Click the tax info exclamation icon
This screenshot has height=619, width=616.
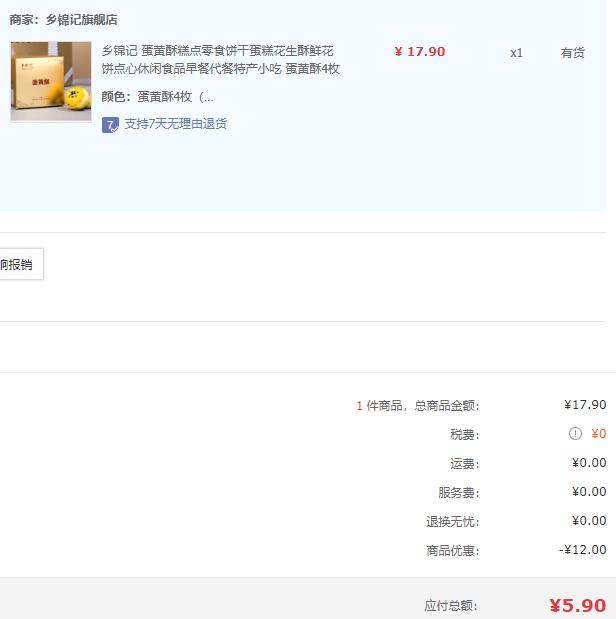(x=575, y=433)
